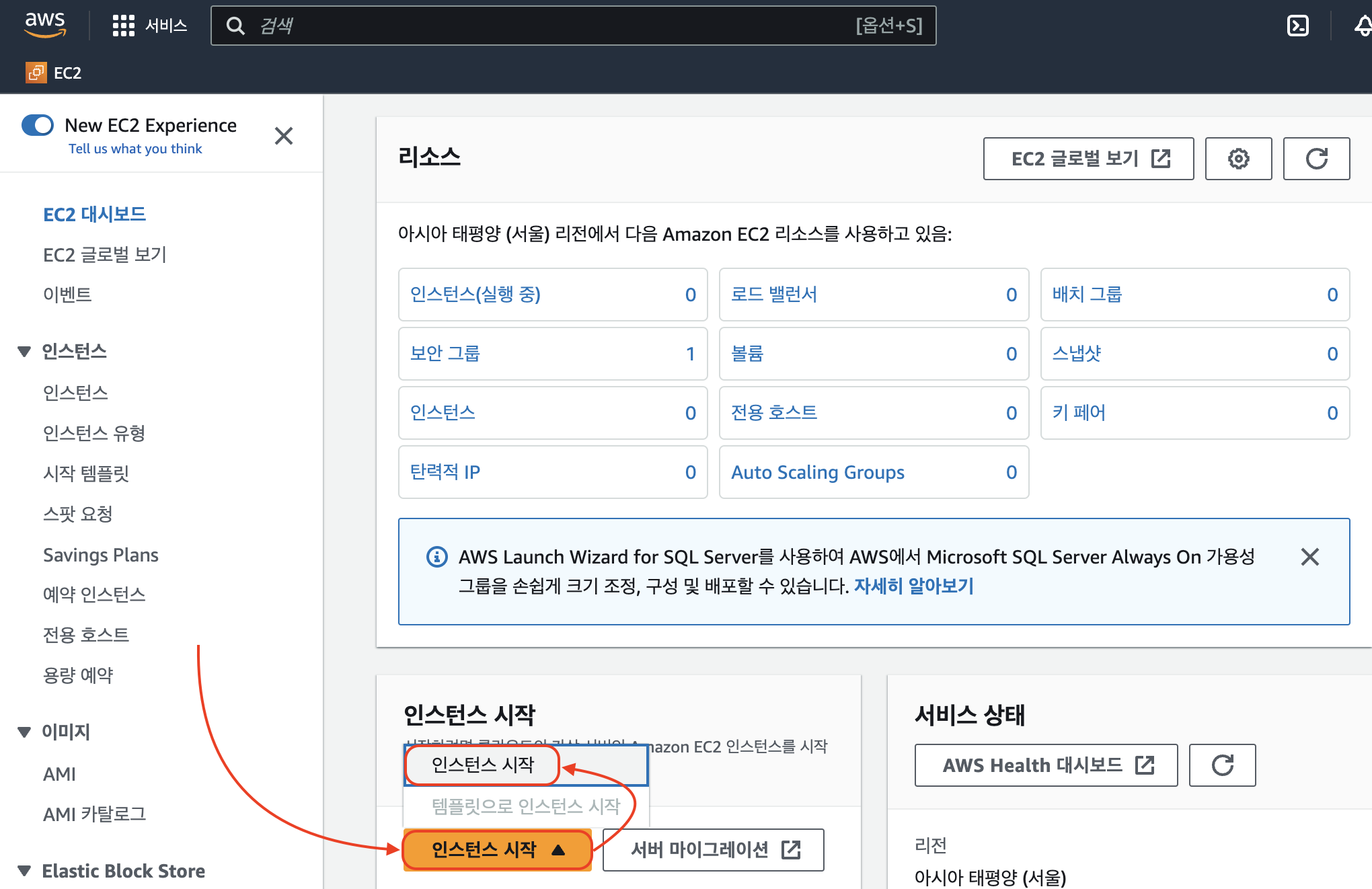This screenshot has width=1372, height=889.
Task: Close the New EC2 Experience notice
Action: coord(284,136)
